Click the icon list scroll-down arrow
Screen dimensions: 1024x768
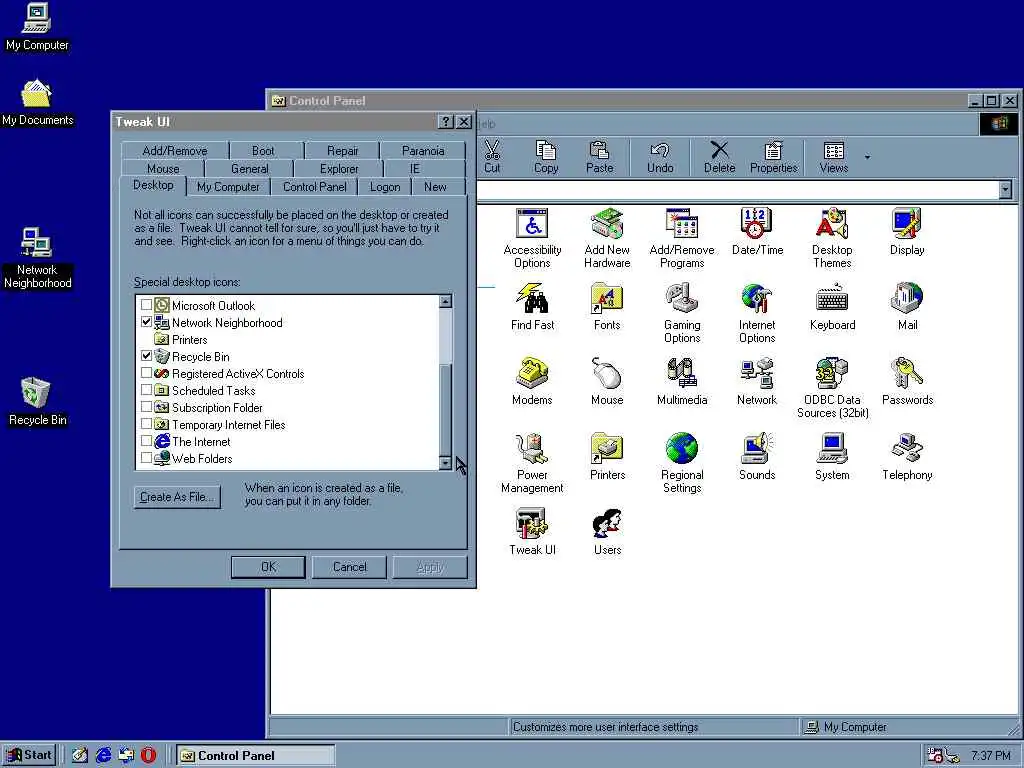pyautogui.click(x=445, y=462)
